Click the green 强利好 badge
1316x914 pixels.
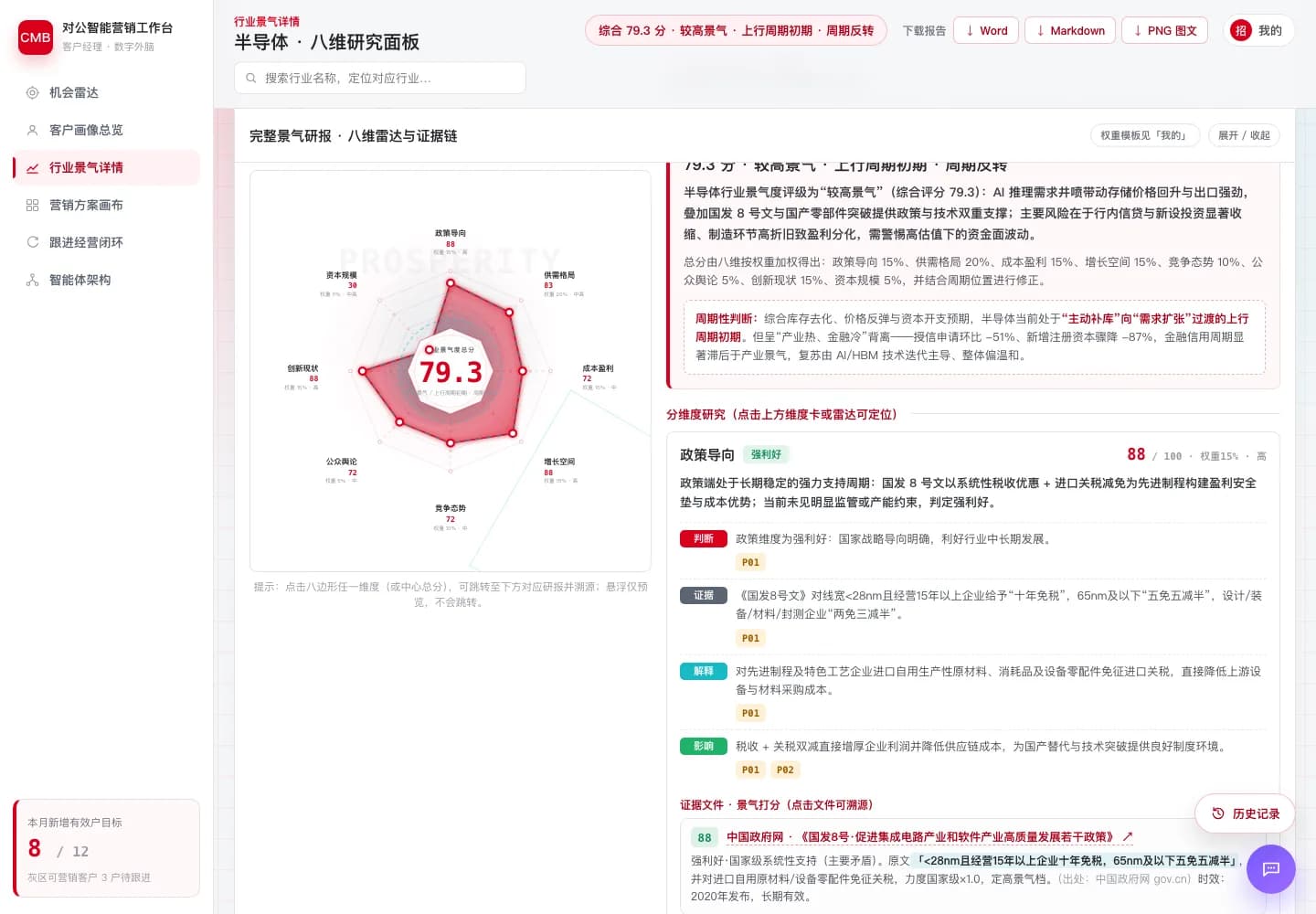click(x=766, y=454)
